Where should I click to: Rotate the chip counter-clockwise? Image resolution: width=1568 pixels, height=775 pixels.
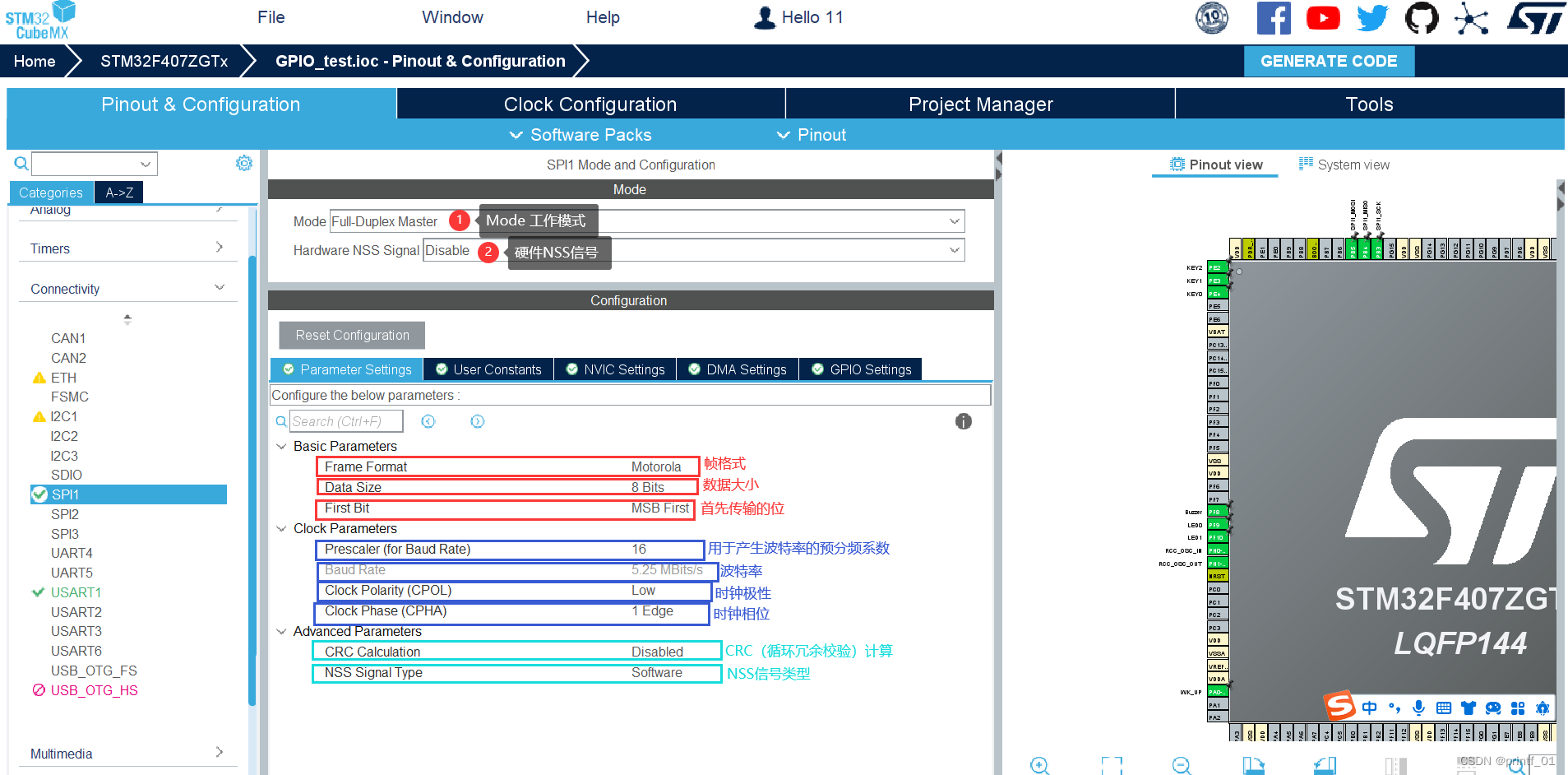pos(1325,766)
